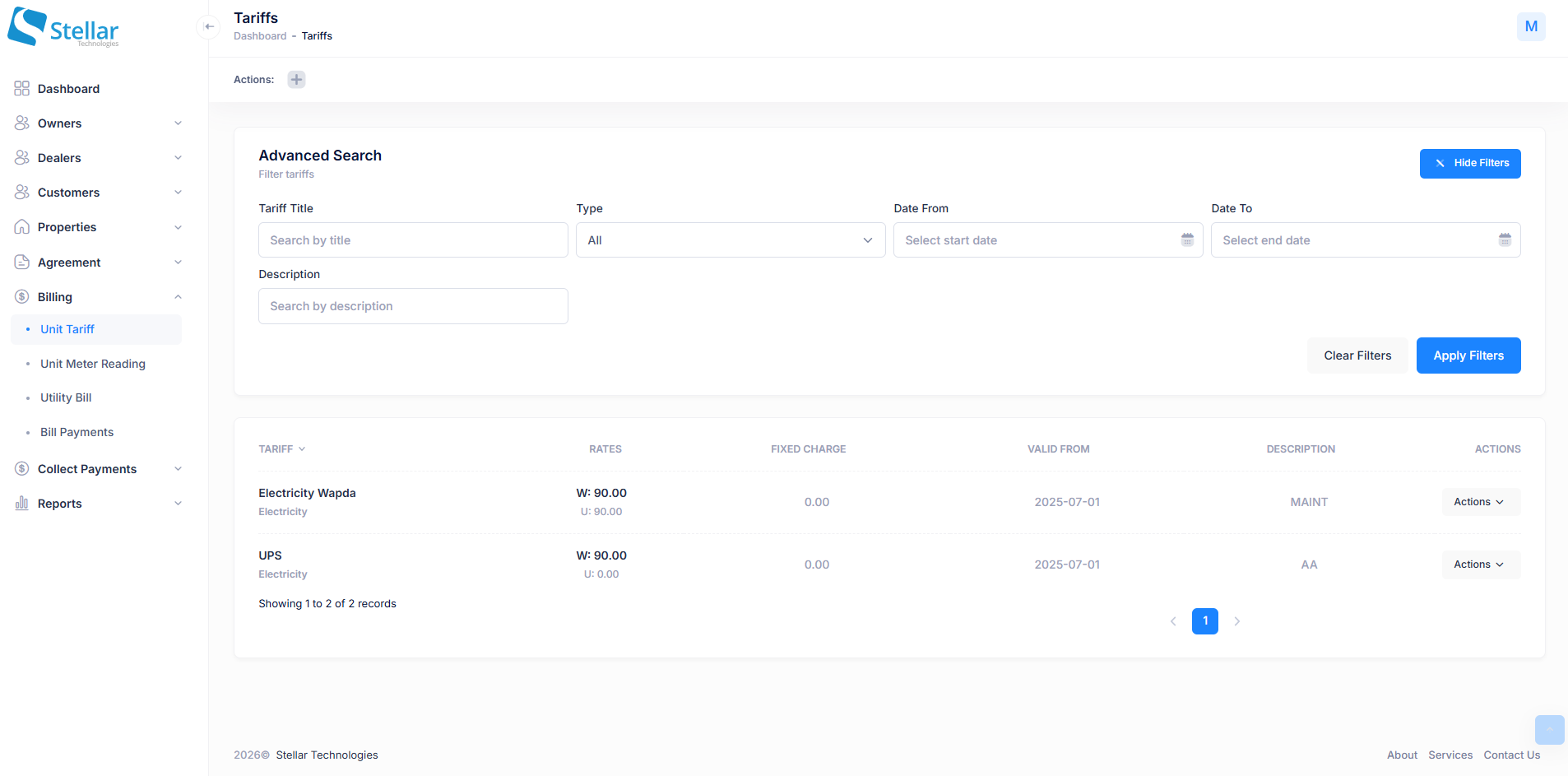Open Actions dropdown for Electricity Wapda

coord(1480,502)
